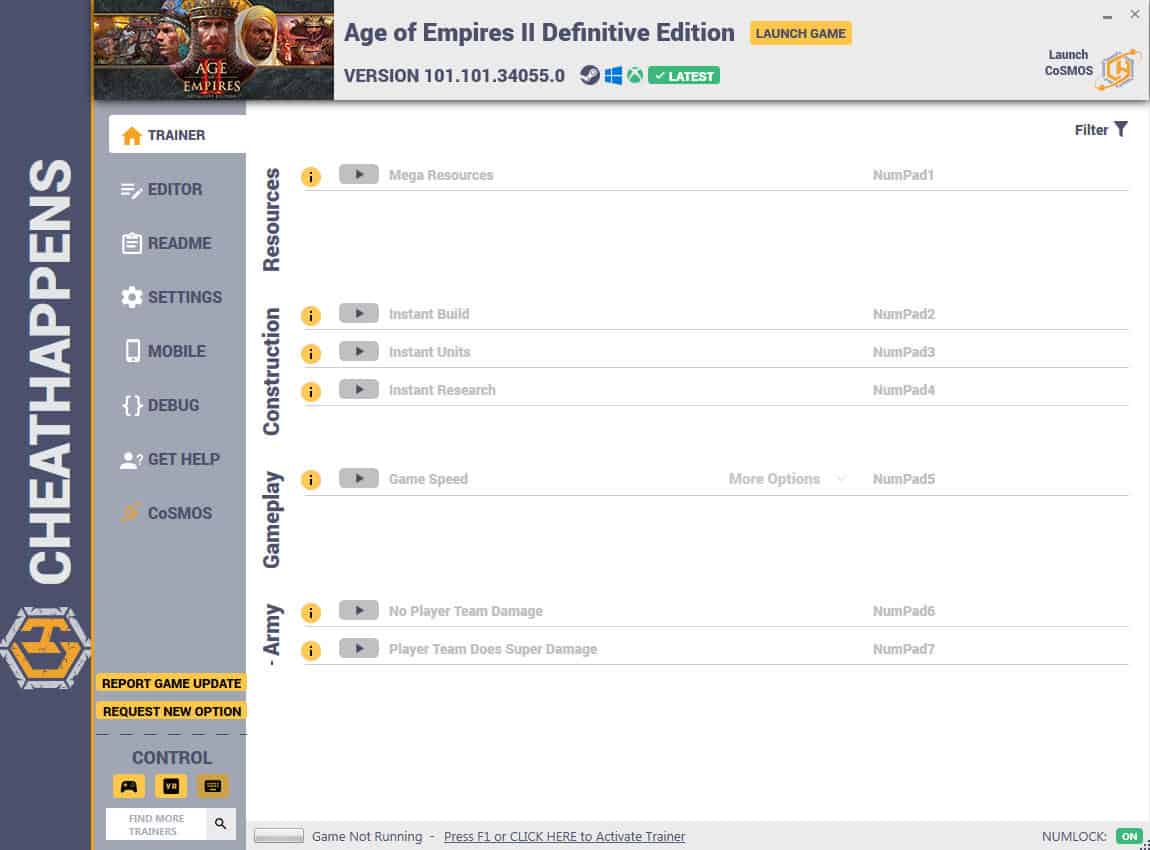Click Request New Option button
This screenshot has width=1150, height=850.
(172, 711)
